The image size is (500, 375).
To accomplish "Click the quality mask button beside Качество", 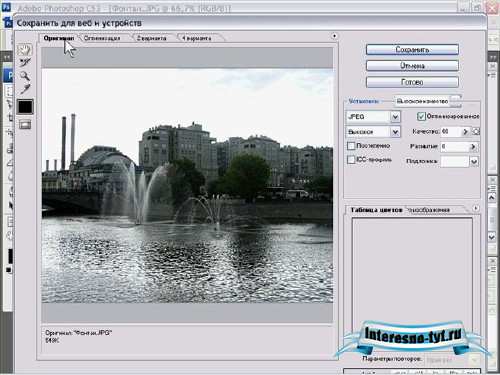I will click(476, 132).
